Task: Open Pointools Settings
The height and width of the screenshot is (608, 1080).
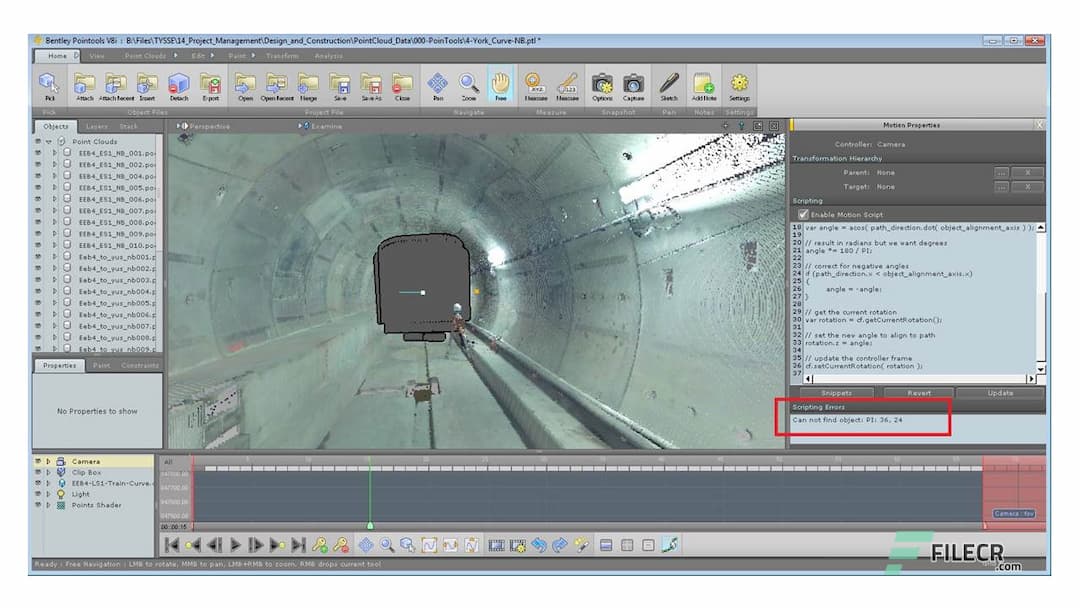Action: (738, 85)
